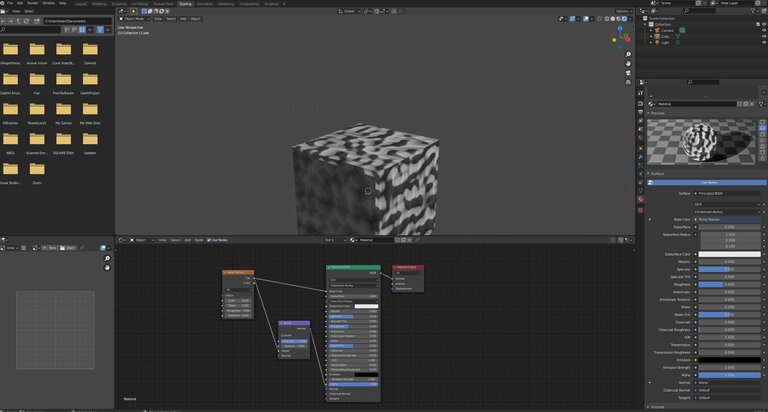This screenshot has height=412, width=768.
Task: Click the 3D cursor in the viewport
Action: pyautogui.click(x=368, y=190)
